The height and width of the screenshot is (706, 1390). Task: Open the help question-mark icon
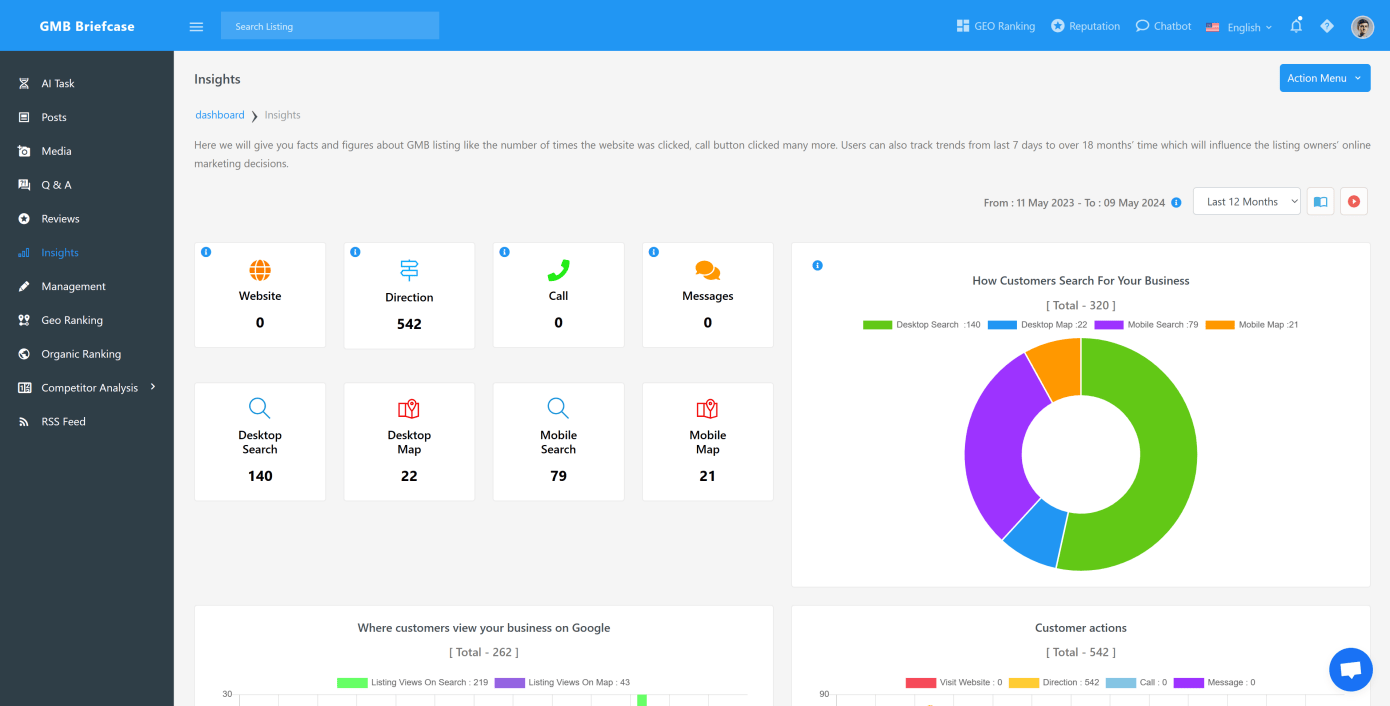tap(1327, 26)
